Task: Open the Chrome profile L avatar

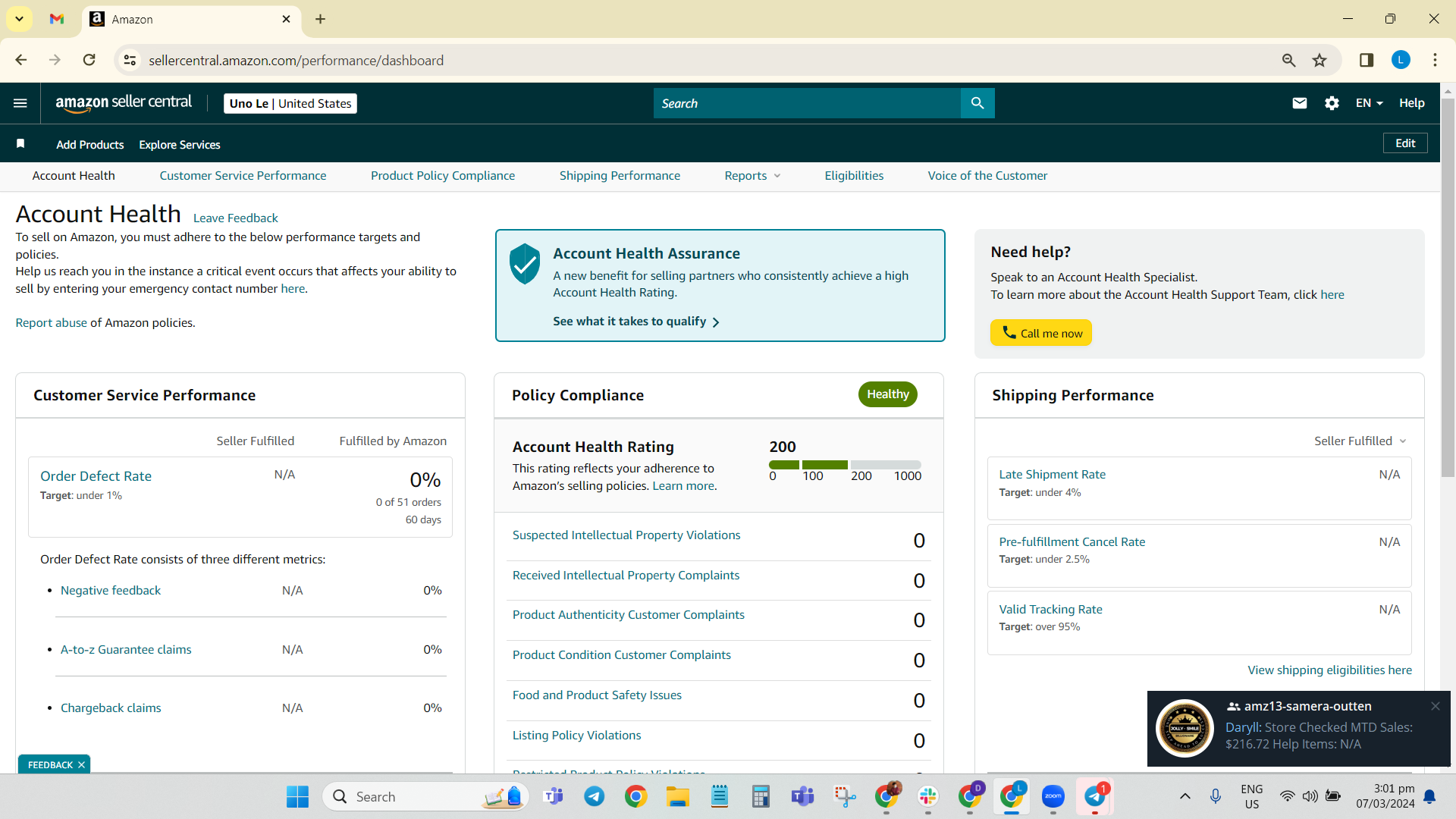Action: point(1401,60)
